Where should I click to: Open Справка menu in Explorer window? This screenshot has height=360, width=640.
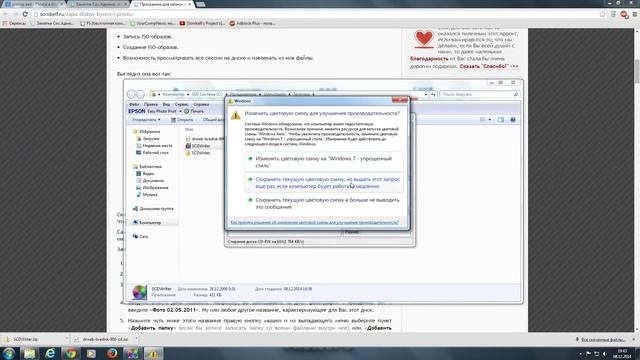[x=201, y=104]
